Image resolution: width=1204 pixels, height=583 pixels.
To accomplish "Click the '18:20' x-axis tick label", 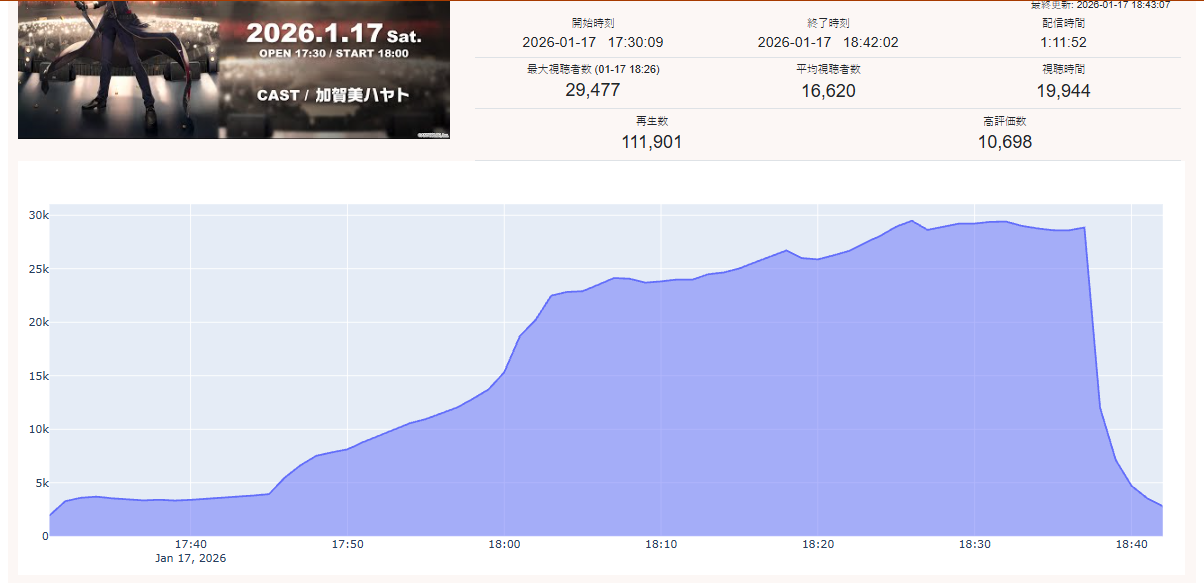I will (818, 544).
